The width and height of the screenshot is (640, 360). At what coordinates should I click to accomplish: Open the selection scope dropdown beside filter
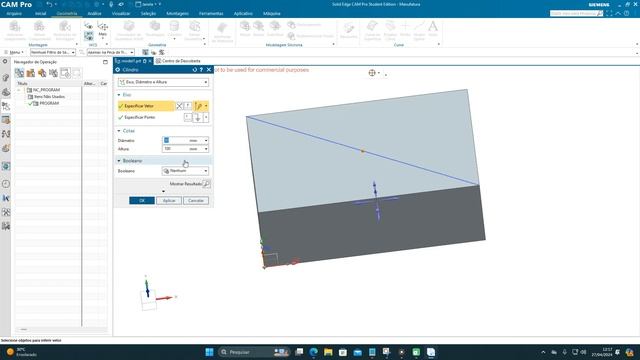111,52
